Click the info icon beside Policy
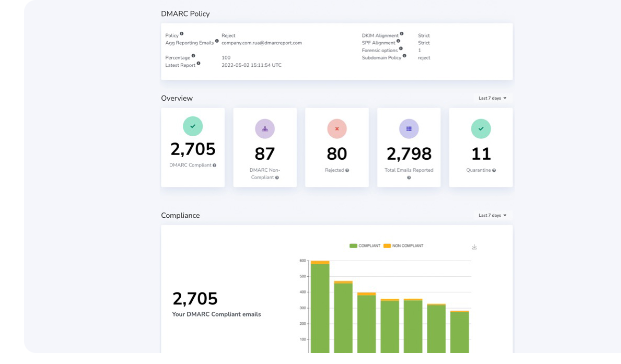This screenshot has width=621, height=364. (182, 34)
